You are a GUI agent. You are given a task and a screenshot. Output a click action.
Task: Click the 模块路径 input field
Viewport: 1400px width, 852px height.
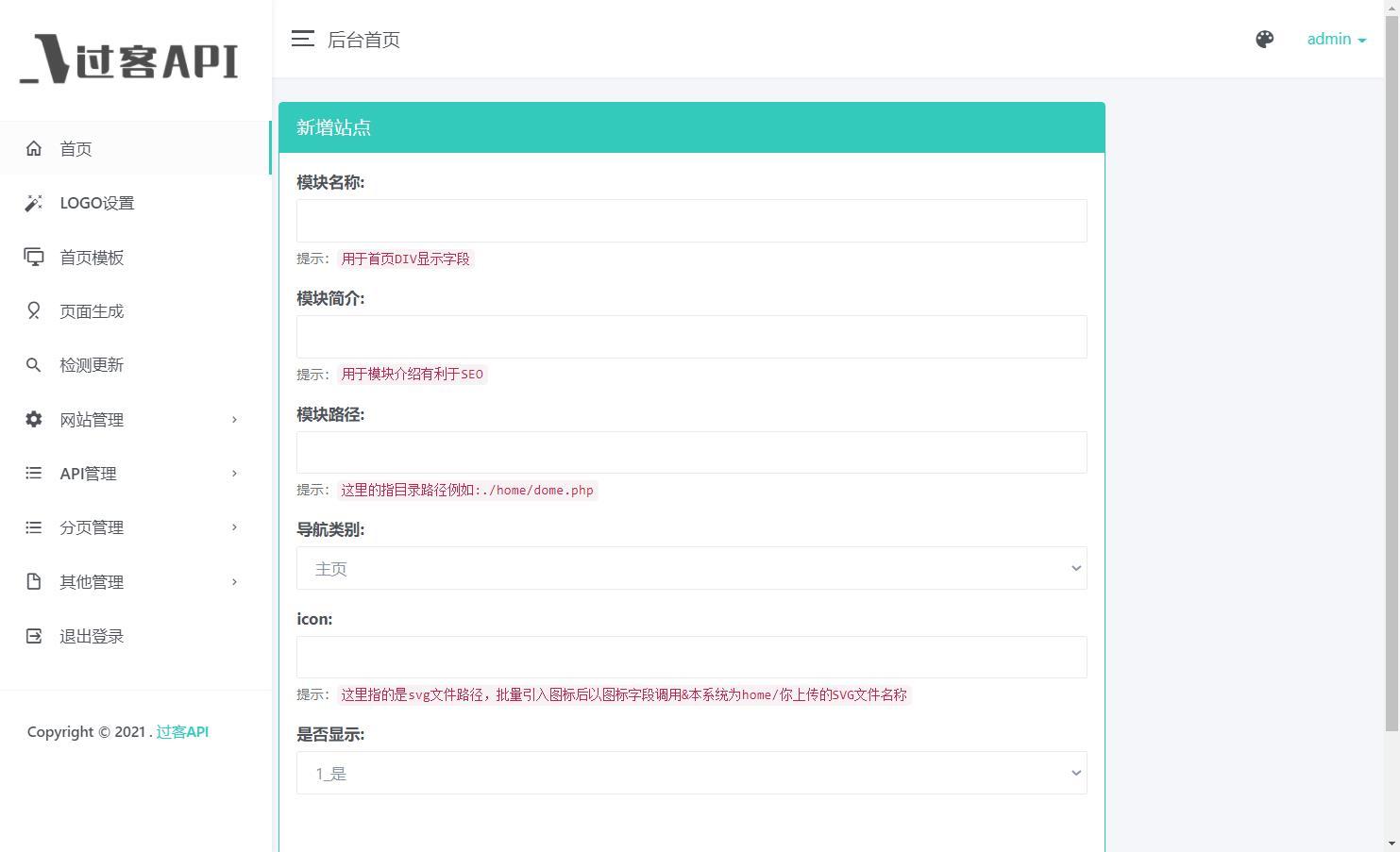[x=691, y=453]
